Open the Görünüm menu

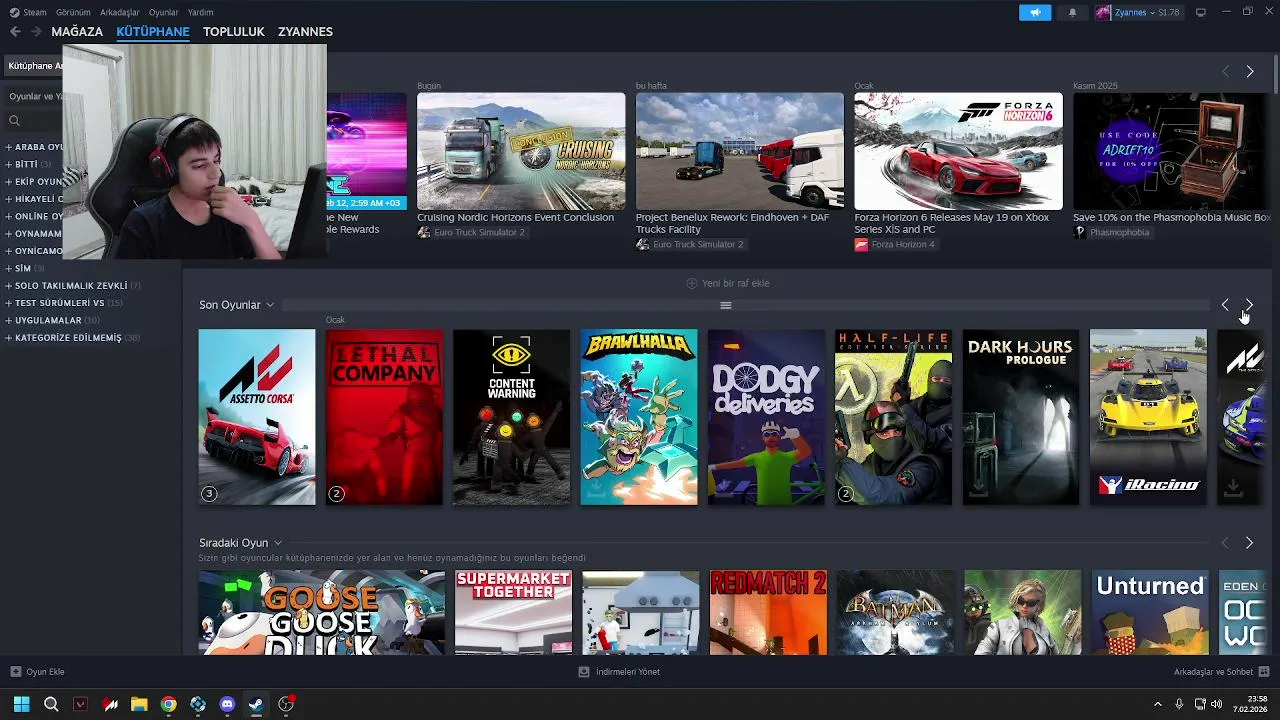(x=73, y=12)
